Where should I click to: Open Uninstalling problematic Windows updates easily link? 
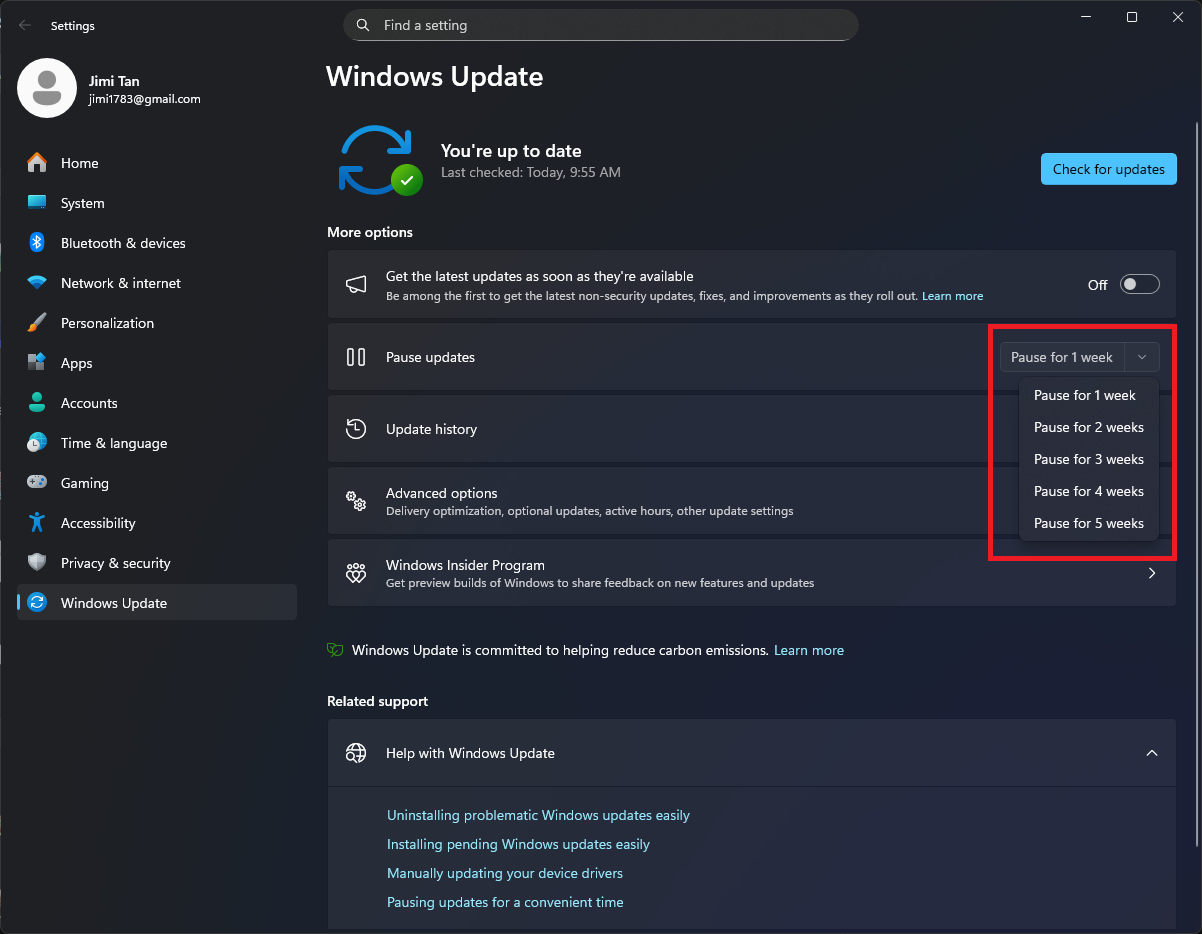(x=538, y=815)
